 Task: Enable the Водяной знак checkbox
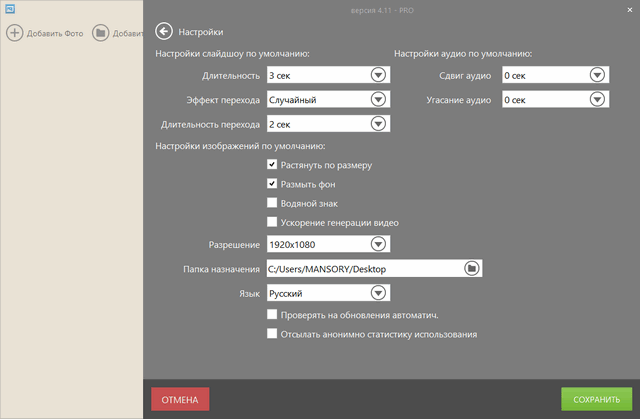(272, 203)
